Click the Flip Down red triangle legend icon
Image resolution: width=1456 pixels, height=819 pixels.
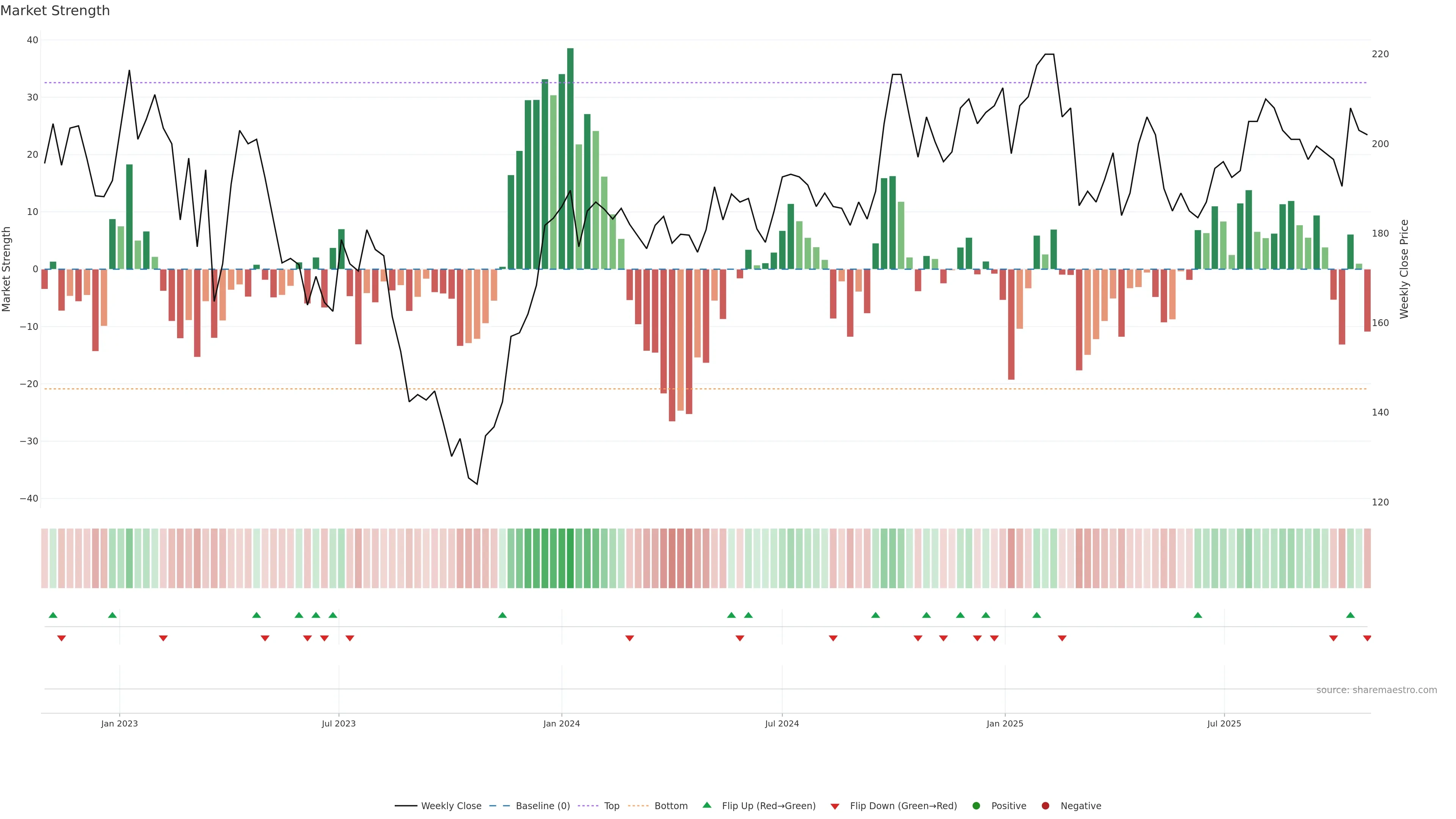pos(835,806)
